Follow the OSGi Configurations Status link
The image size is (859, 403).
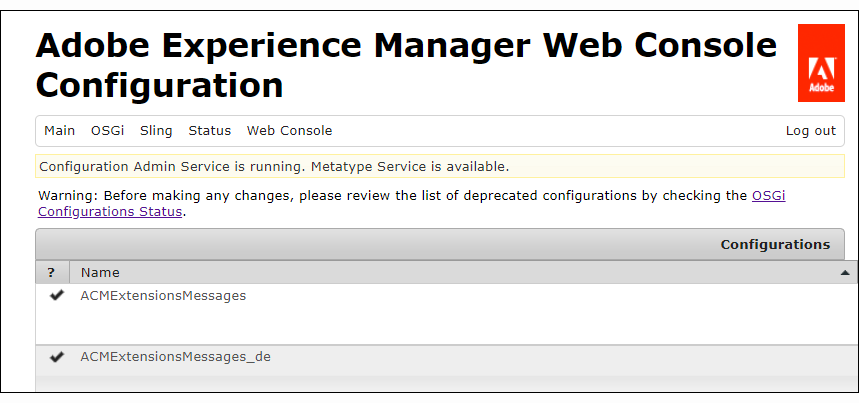[x=110, y=211]
